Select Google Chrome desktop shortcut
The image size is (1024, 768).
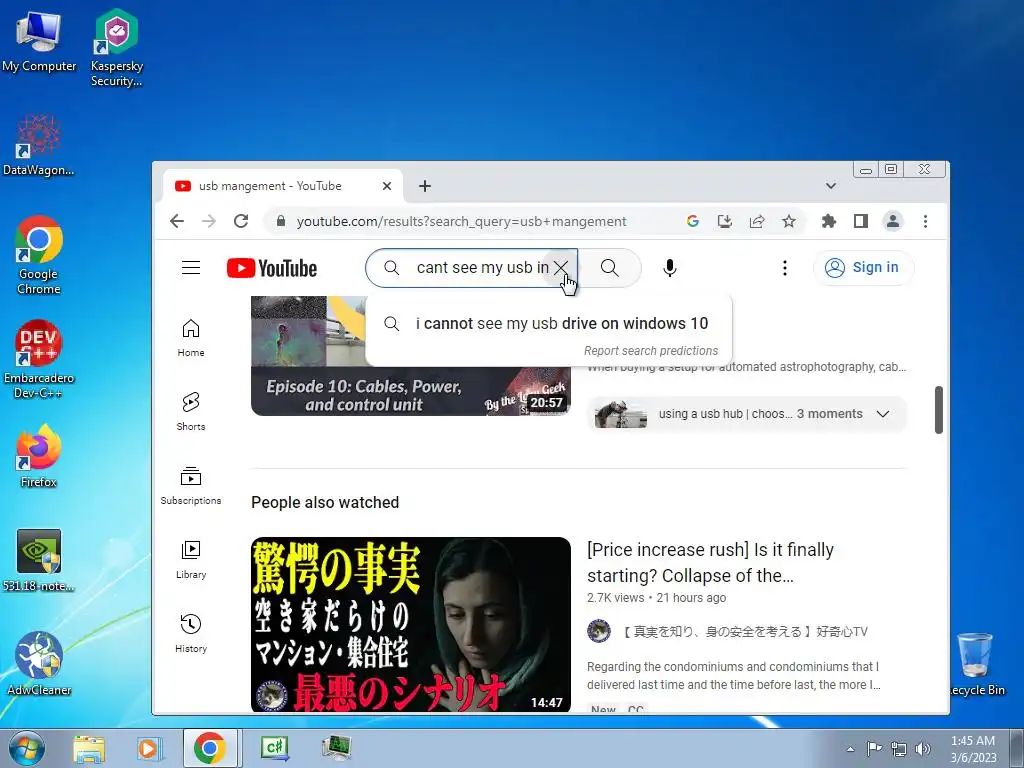point(39,256)
